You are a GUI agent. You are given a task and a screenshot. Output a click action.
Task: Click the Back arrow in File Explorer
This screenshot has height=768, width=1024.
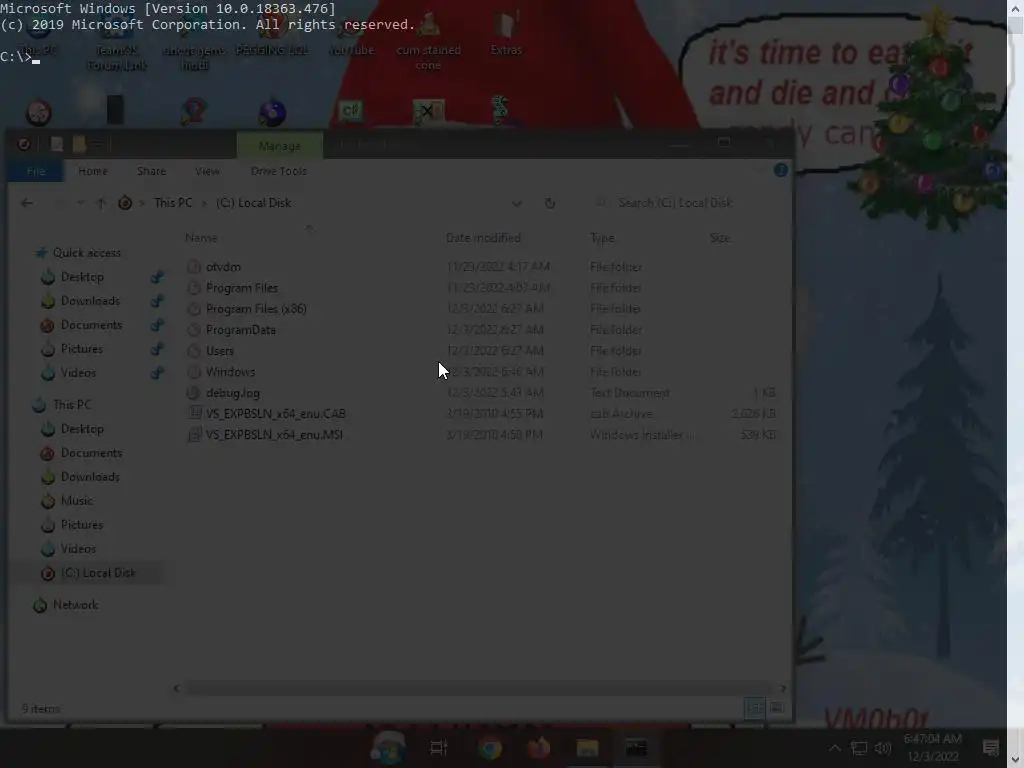point(26,203)
